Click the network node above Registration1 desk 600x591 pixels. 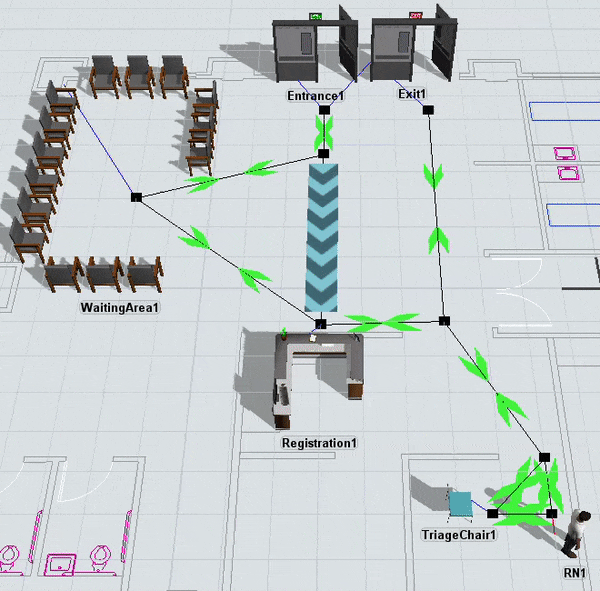pos(320,324)
